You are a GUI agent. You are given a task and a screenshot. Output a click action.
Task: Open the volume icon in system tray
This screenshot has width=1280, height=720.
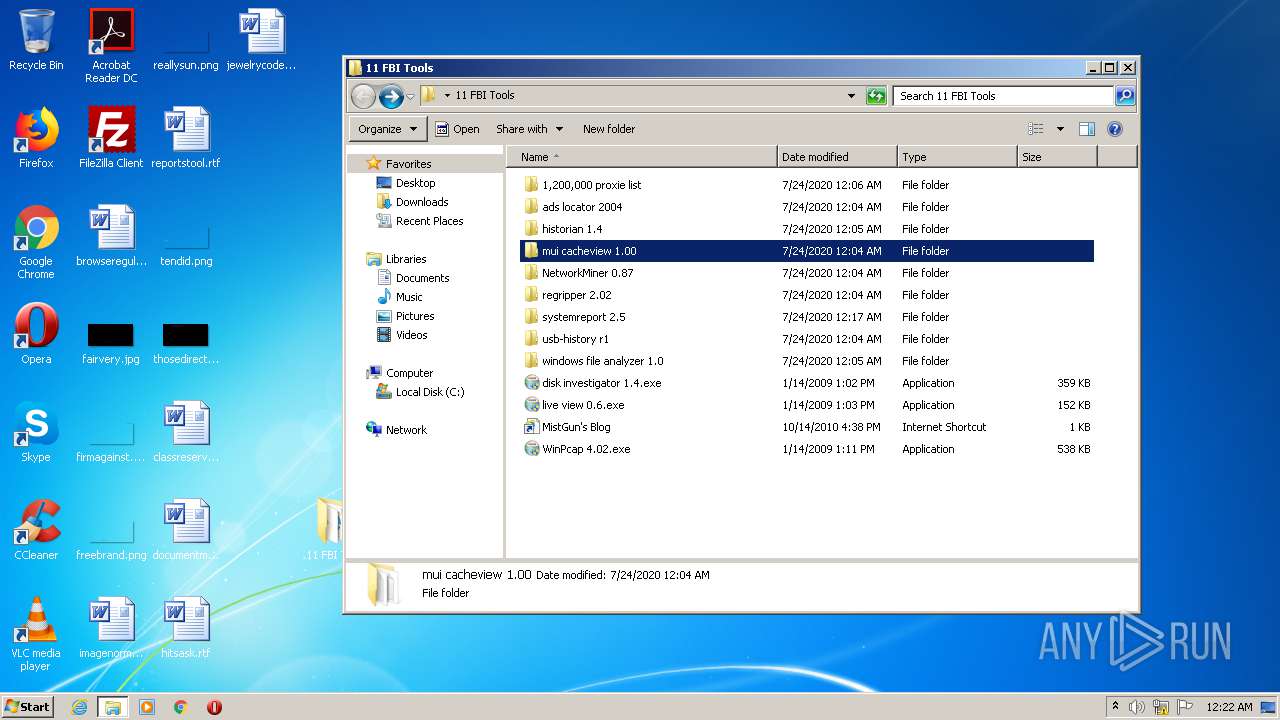point(1137,707)
